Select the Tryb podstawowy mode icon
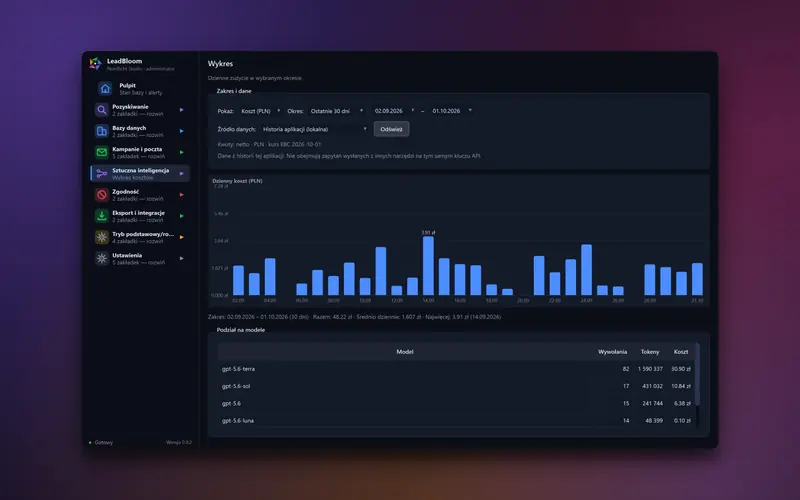 click(102, 237)
